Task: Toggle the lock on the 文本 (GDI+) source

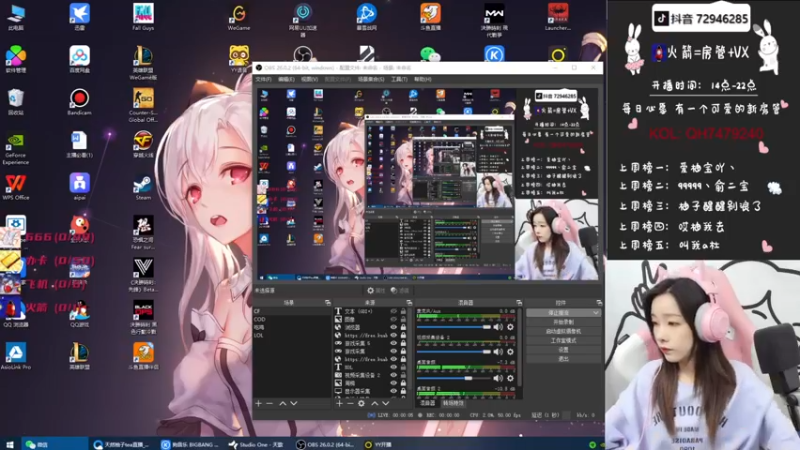Action: pyautogui.click(x=403, y=311)
